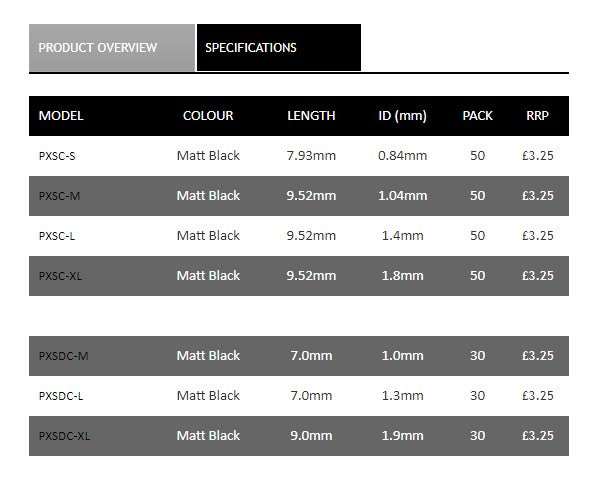
Task: Click the 0.84mm ID value
Action: (x=402, y=156)
